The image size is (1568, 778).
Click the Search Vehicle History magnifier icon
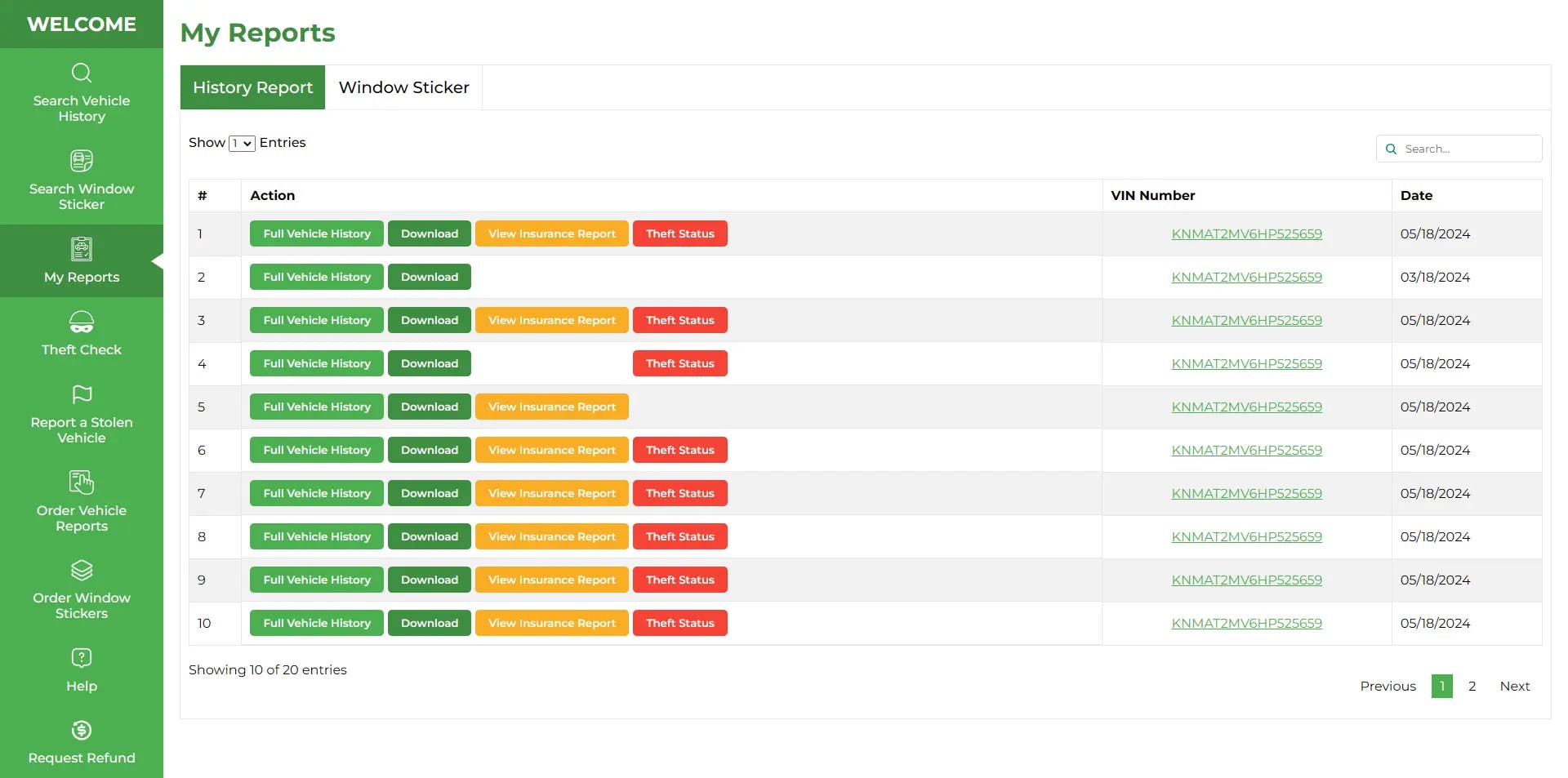pyautogui.click(x=82, y=73)
